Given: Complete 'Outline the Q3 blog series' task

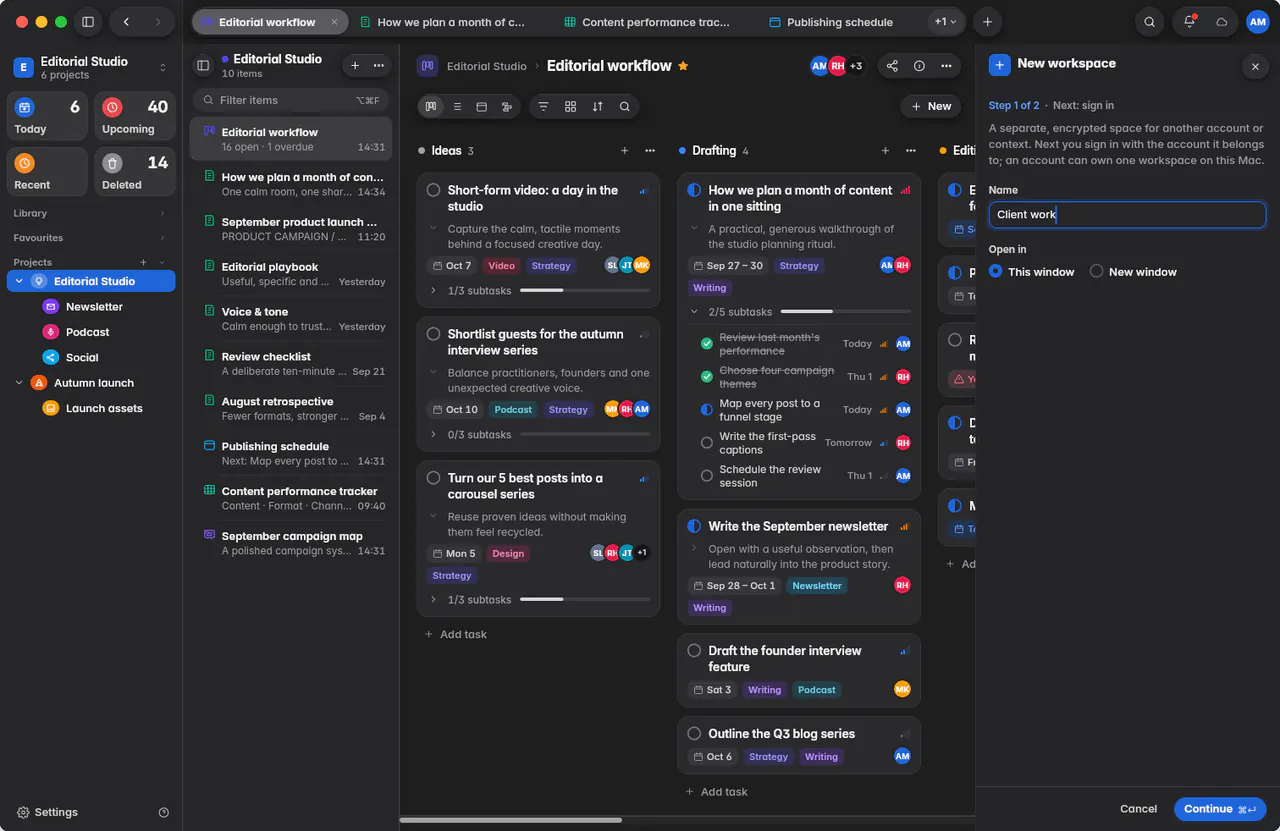Looking at the screenshot, I should click(694, 734).
